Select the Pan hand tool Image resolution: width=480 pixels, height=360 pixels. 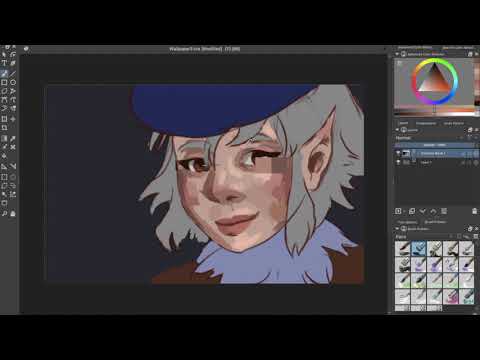click(13, 213)
